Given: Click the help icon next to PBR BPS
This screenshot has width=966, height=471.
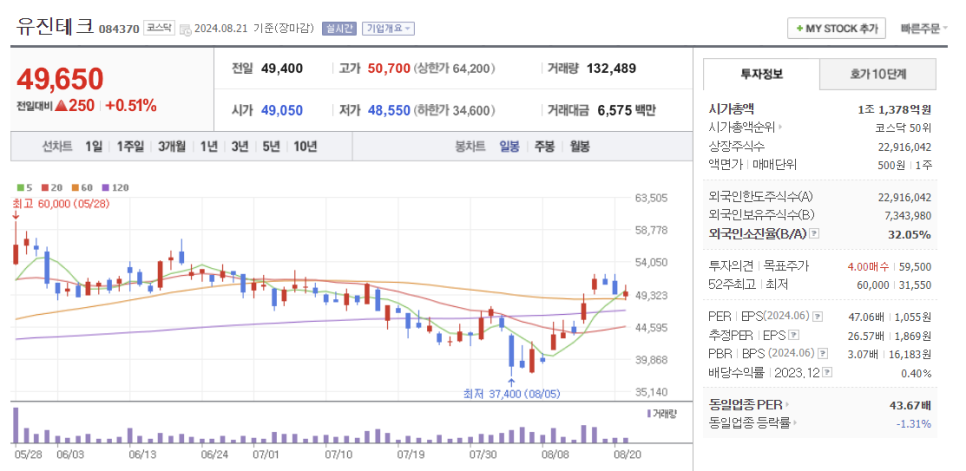Looking at the screenshot, I should pos(822,353).
